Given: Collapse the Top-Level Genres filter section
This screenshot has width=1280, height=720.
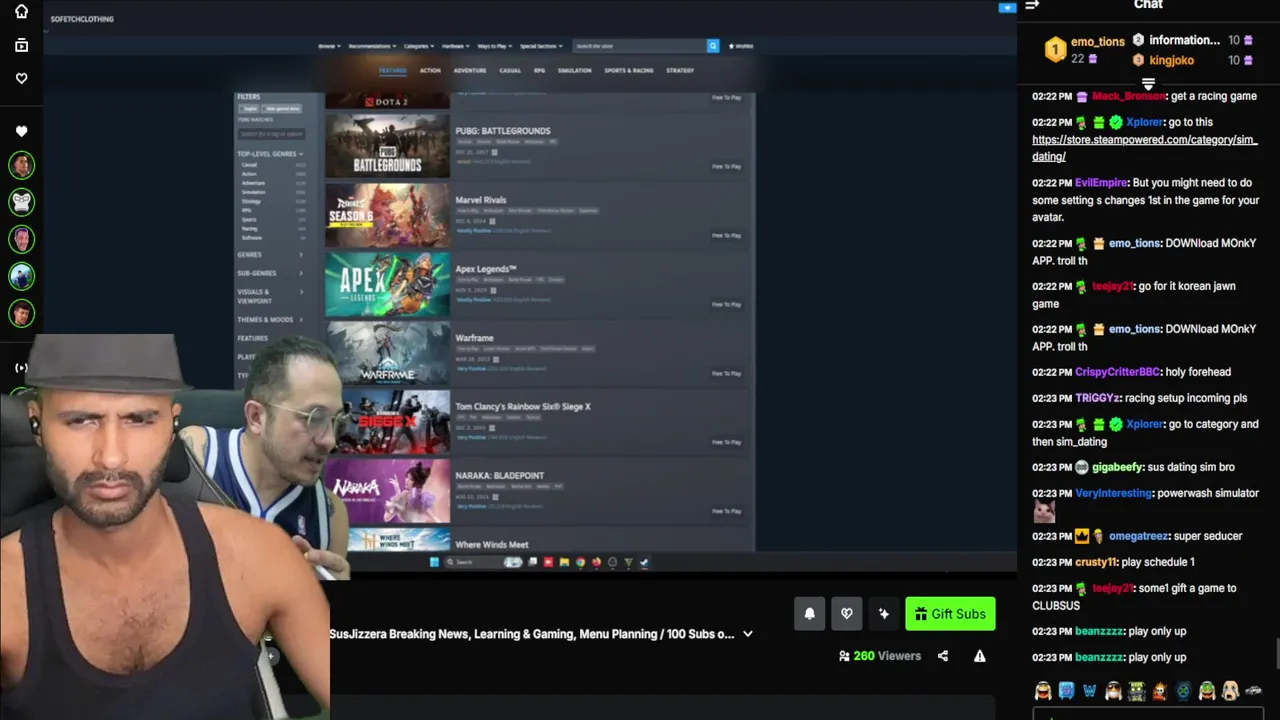Looking at the screenshot, I should [x=270, y=154].
